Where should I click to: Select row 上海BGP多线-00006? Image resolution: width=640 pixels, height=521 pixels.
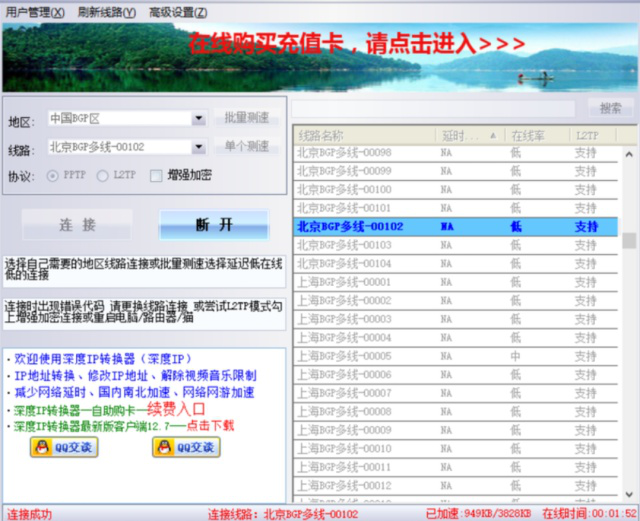[x=456, y=375]
